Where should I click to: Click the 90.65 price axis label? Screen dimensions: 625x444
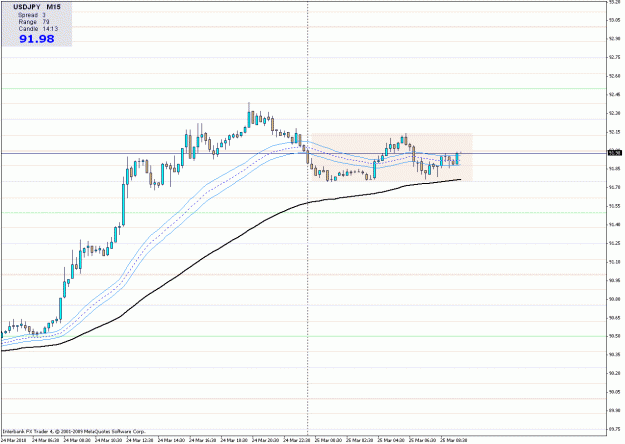coord(615,318)
